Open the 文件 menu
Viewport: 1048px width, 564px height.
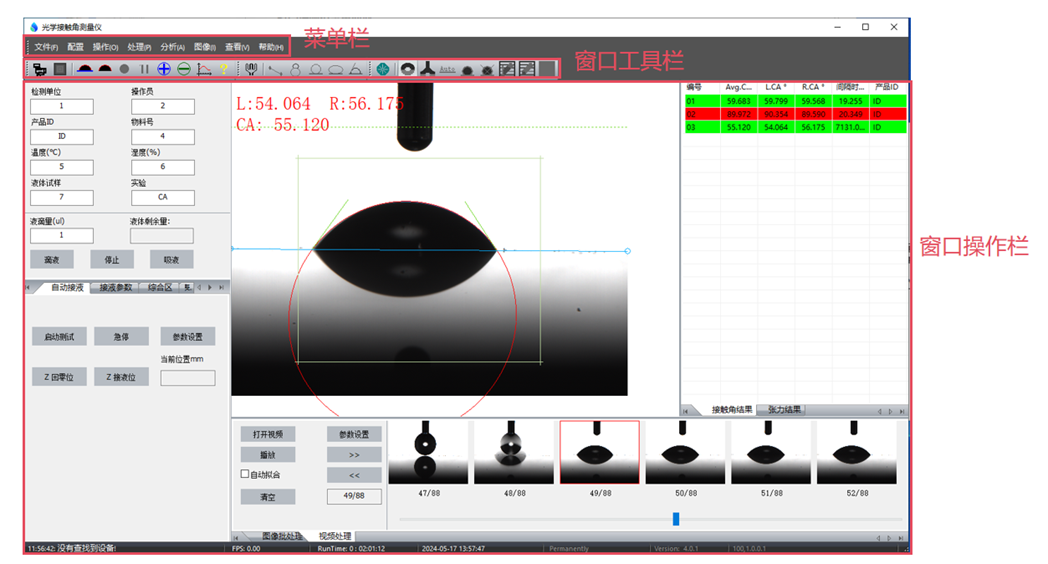tap(45, 47)
